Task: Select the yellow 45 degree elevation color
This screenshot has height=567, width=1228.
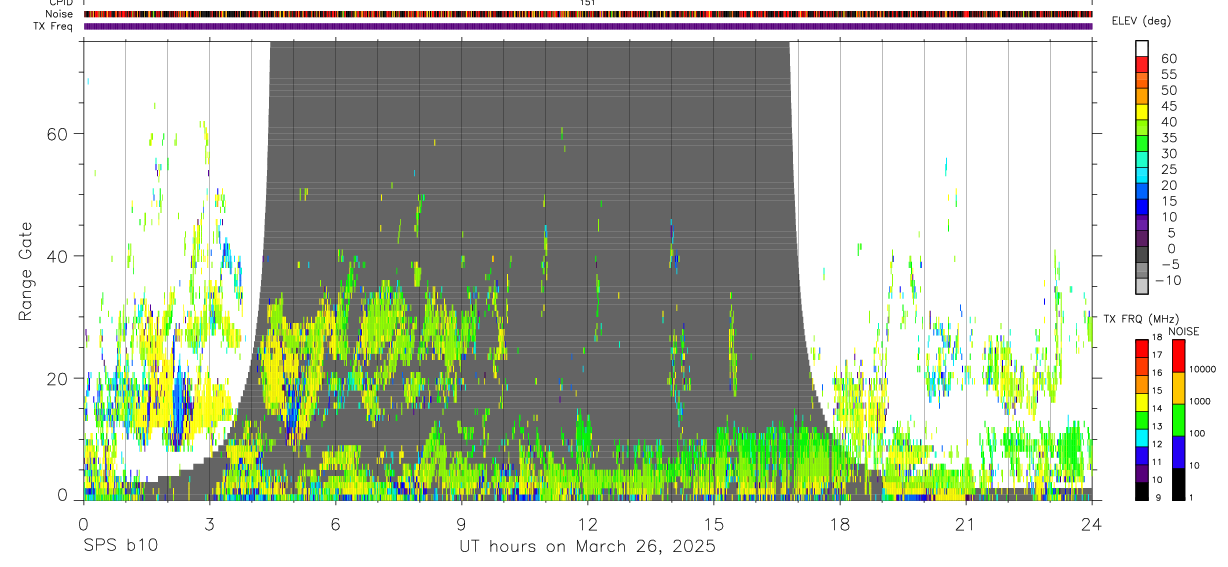Action: (1142, 112)
